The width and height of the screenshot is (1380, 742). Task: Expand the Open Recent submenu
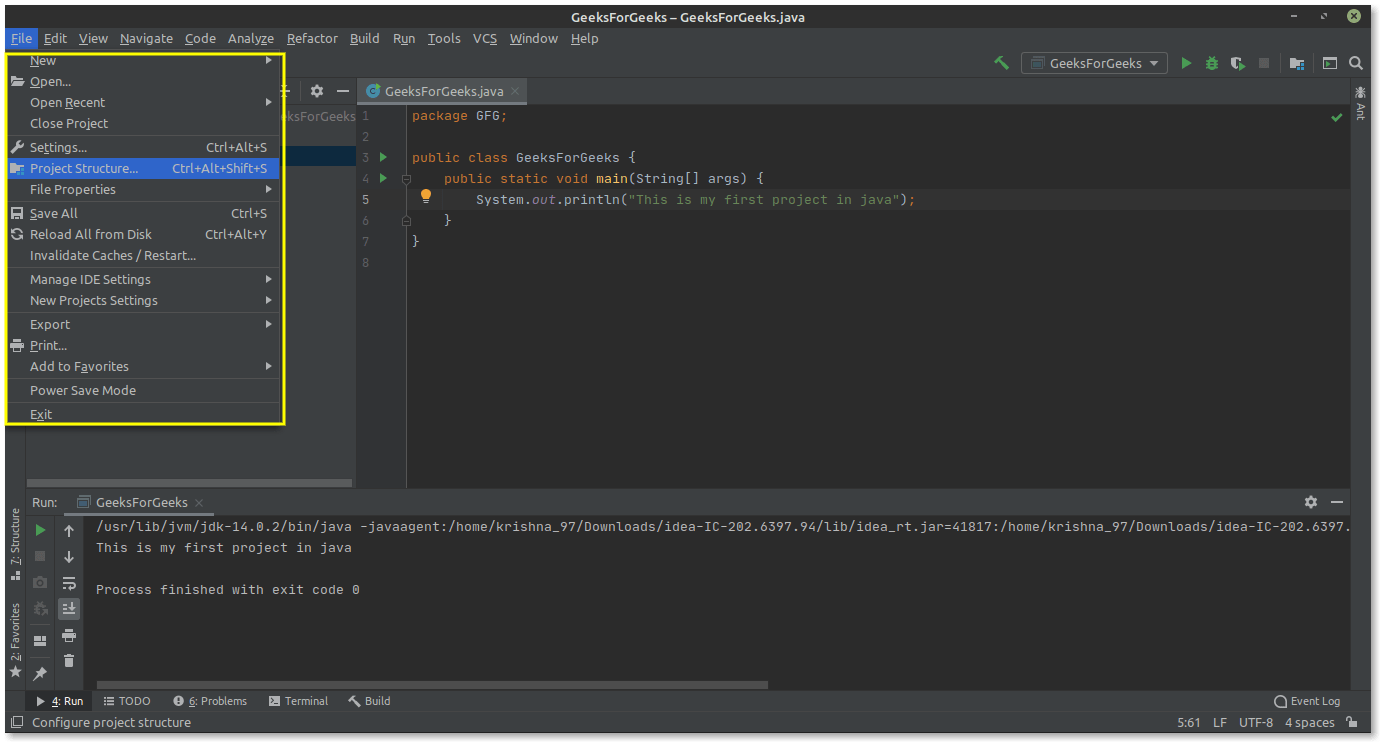point(68,103)
